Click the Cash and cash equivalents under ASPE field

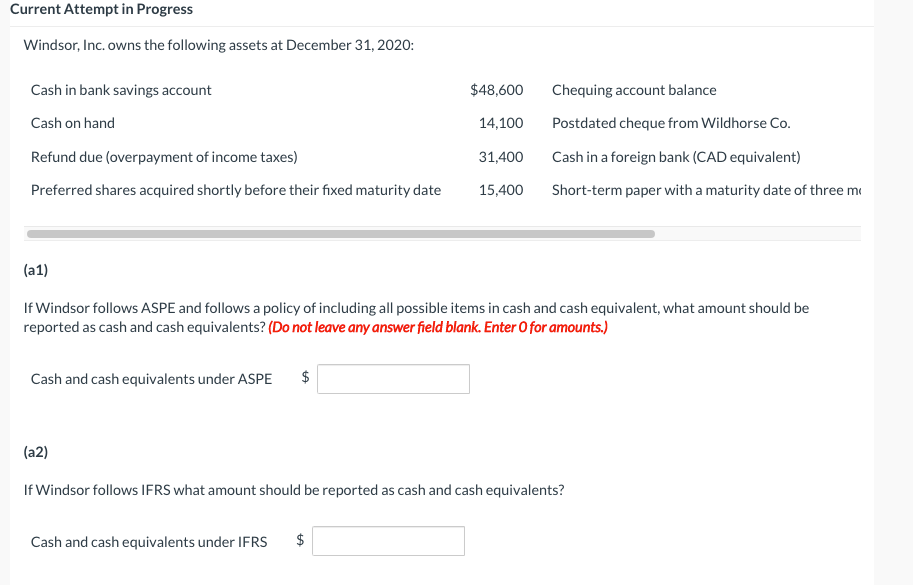[x=392, y=378]
